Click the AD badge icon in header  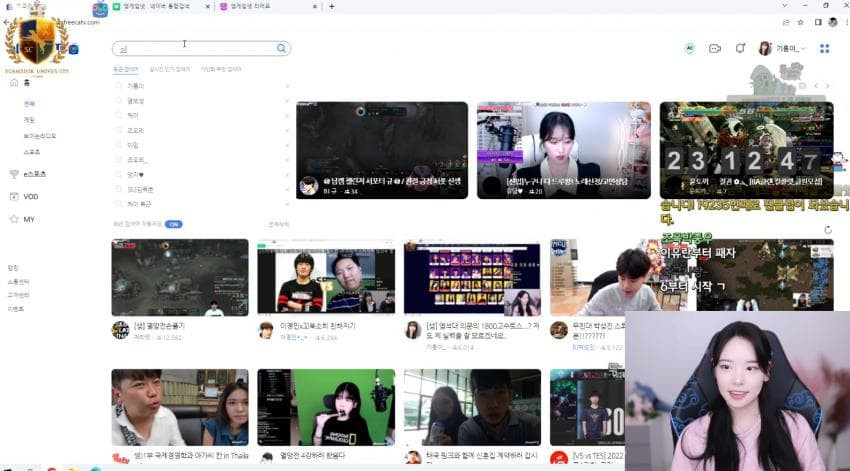coord(690,48)
